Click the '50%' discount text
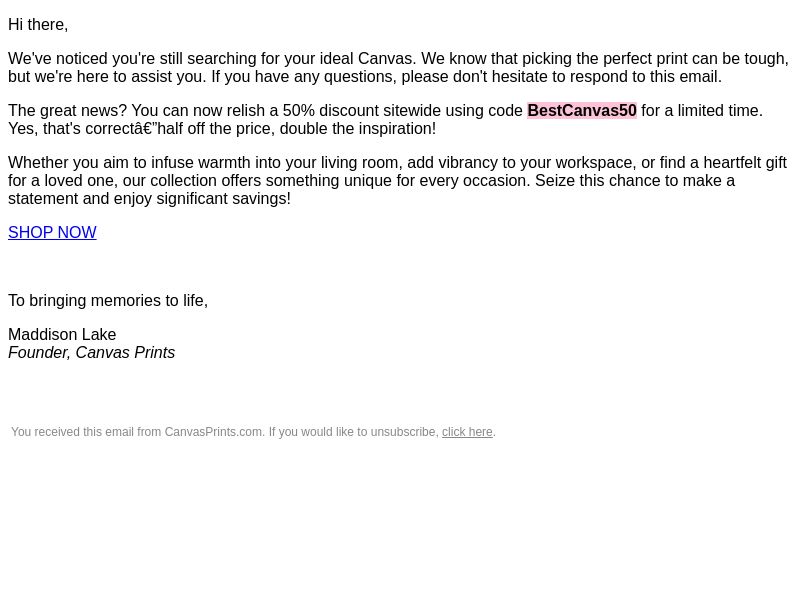 (x=298, y=110)
